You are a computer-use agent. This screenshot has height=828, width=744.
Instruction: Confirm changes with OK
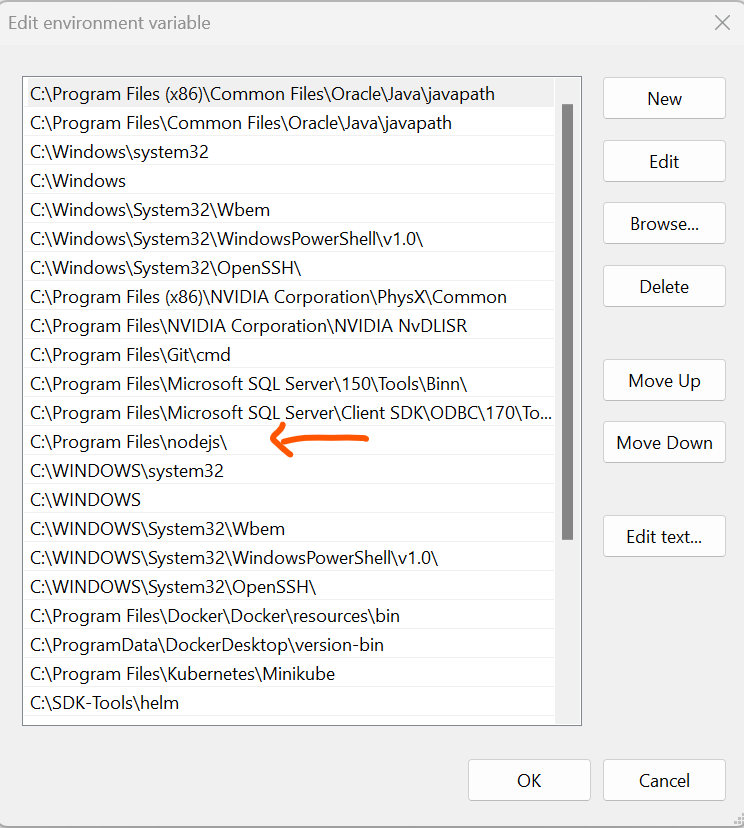pos(529,781)
